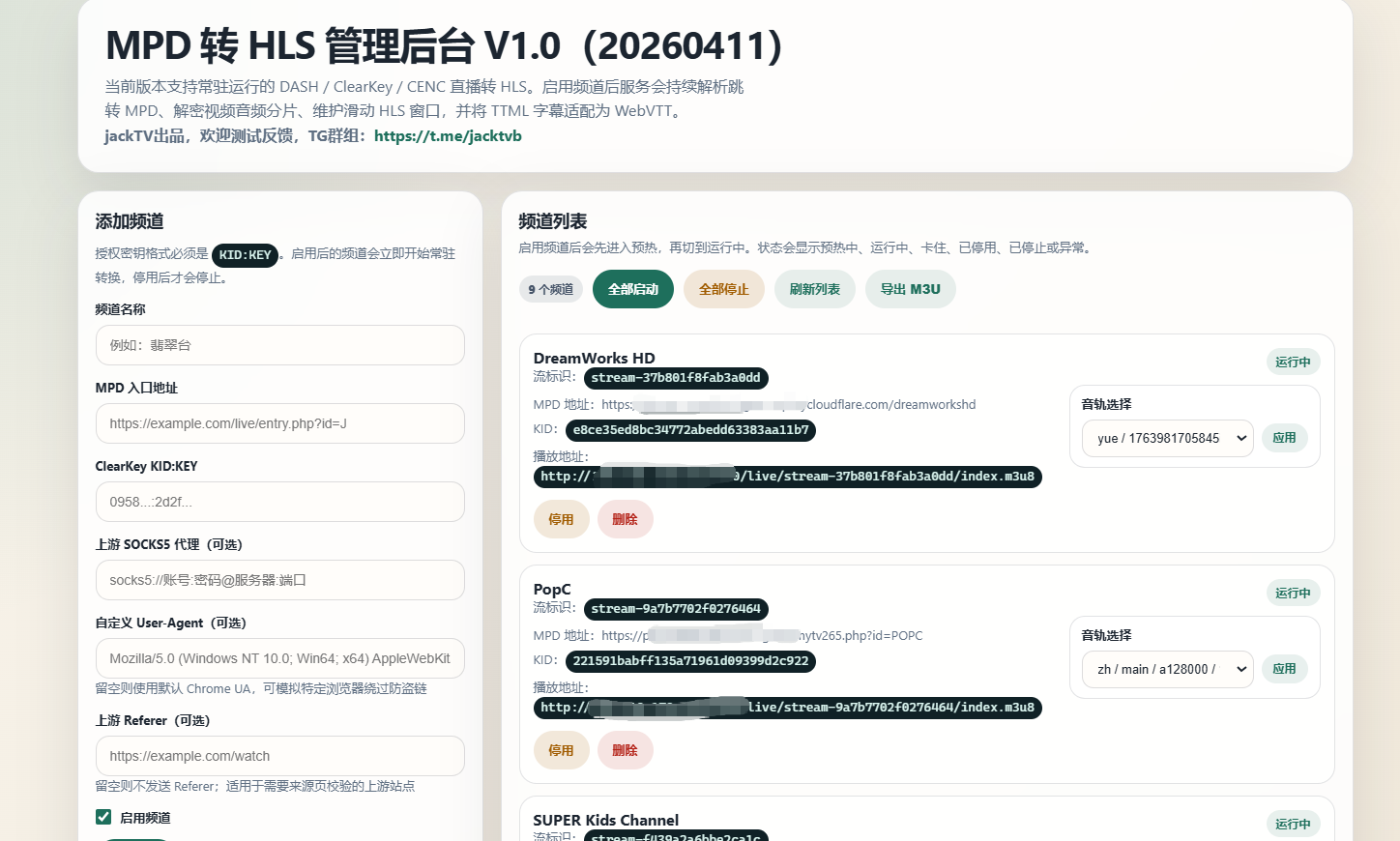Export playlist using 导出 M3U button

910,289
